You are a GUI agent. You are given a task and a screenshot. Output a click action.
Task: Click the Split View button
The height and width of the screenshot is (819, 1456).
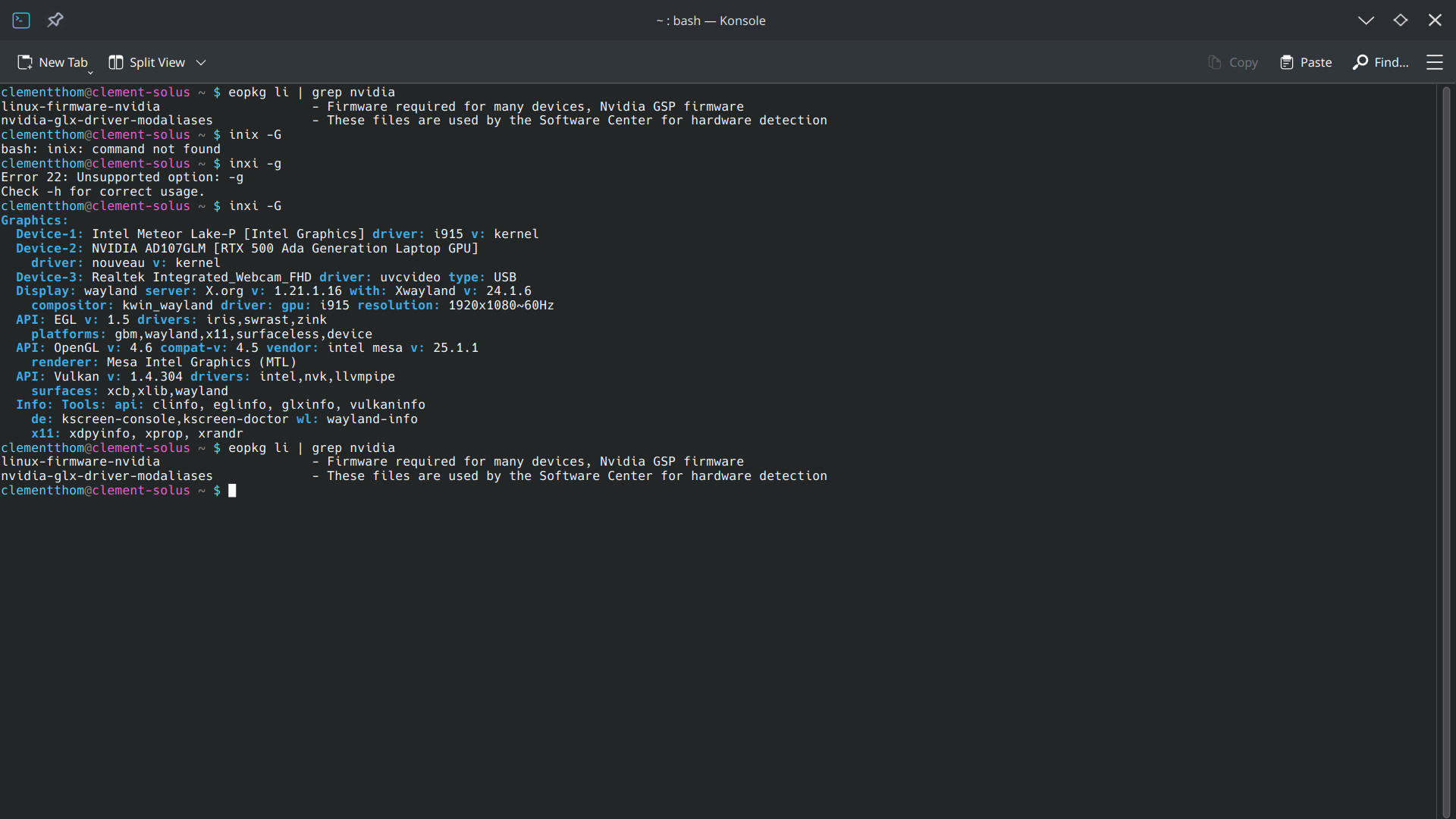click(147, 62)
